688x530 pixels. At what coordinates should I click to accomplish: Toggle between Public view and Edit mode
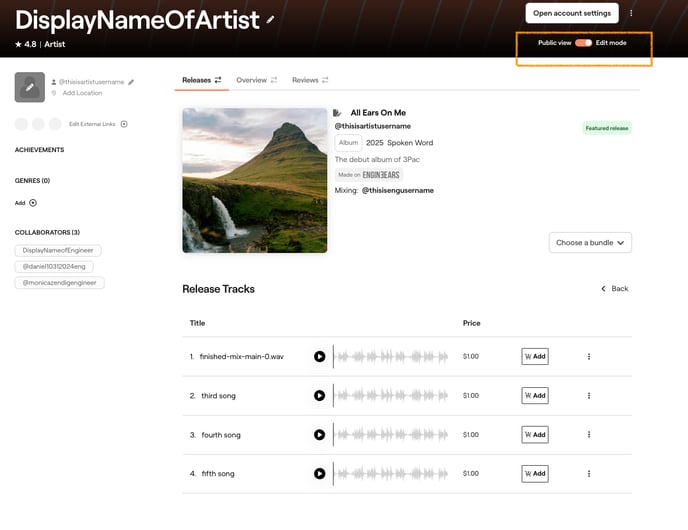coord(583,43)
